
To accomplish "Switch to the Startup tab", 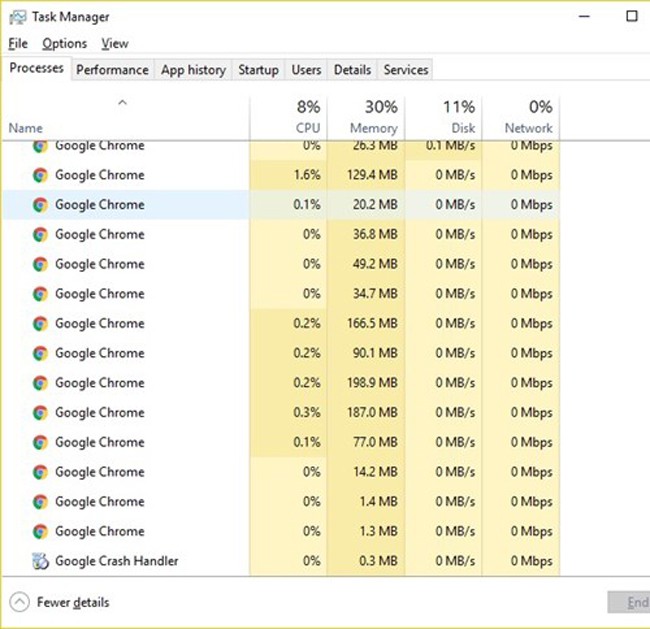I will coord(258,70).
